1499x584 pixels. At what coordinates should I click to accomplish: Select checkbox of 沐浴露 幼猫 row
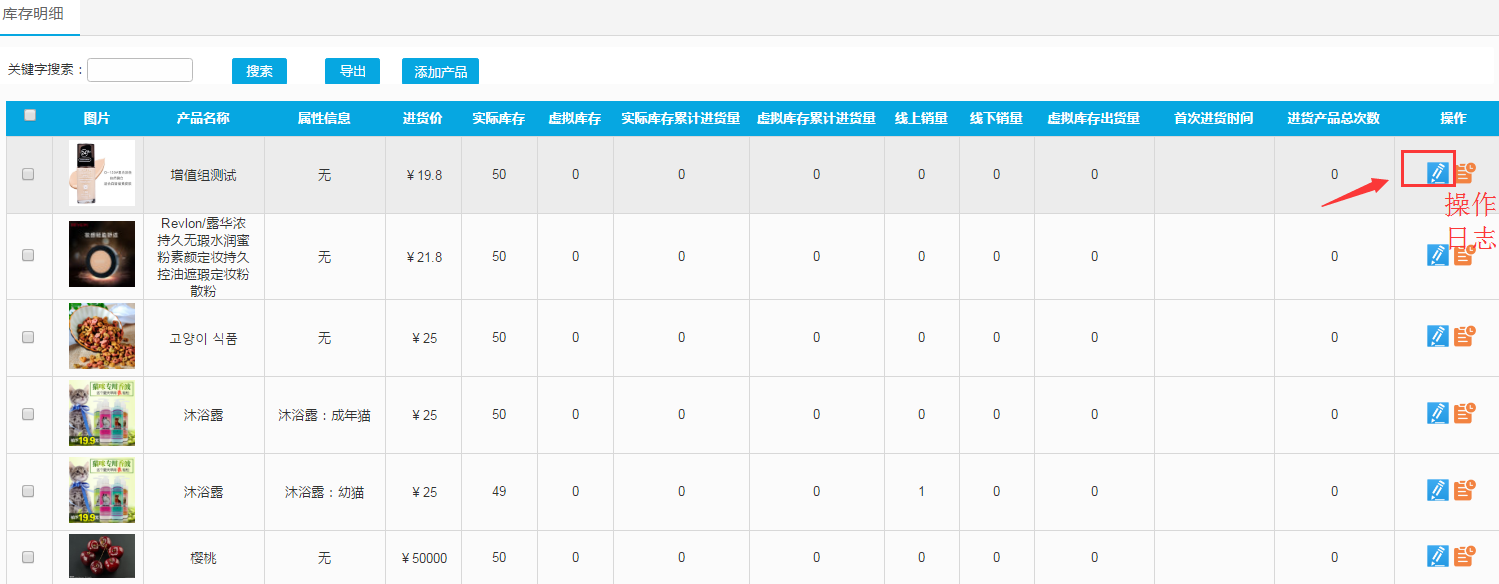tap(28, 491)
